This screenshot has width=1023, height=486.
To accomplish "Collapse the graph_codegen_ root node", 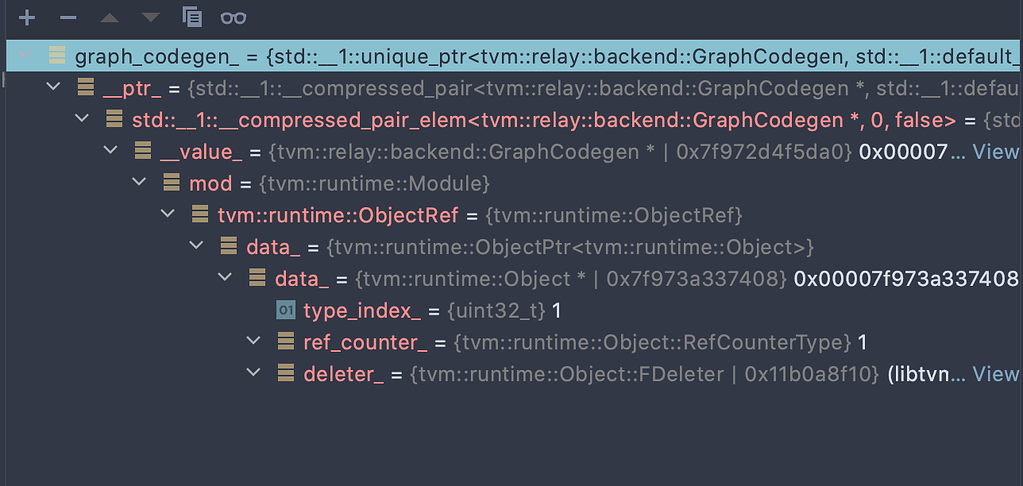I will pyautogui.click(x=25, y=56).
